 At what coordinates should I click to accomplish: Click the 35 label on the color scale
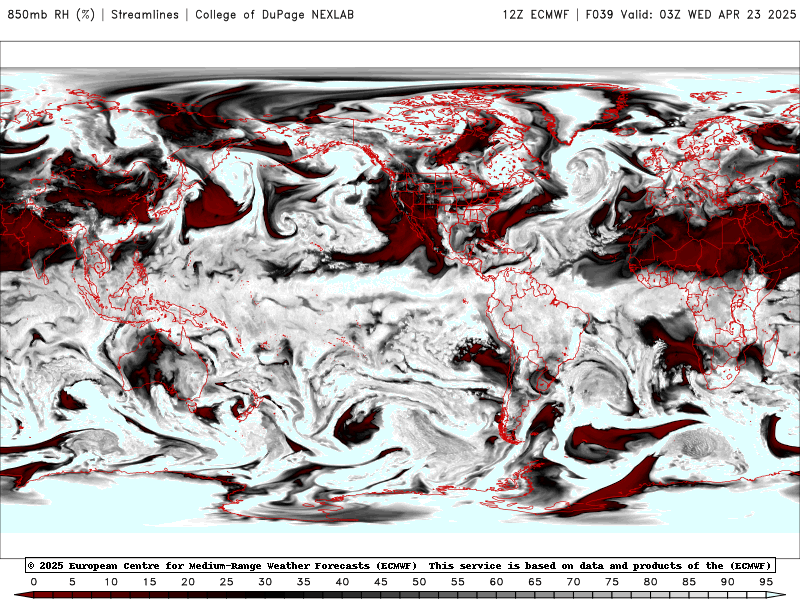[304, 582]
